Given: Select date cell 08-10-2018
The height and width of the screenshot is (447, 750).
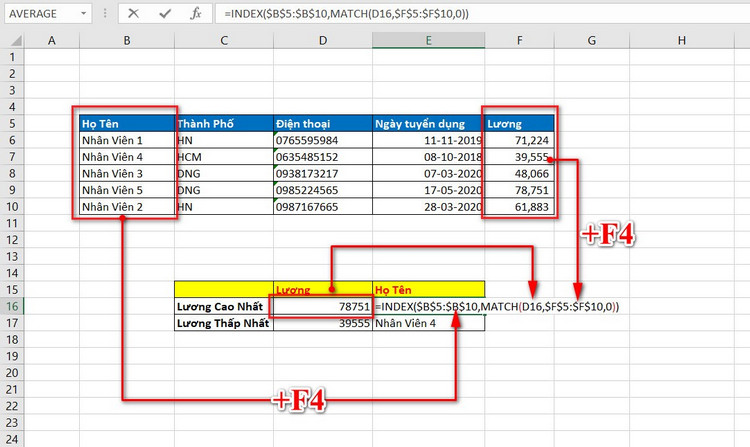Looking at the screenshot, I should pyautogui.click(x=429, y=157).
